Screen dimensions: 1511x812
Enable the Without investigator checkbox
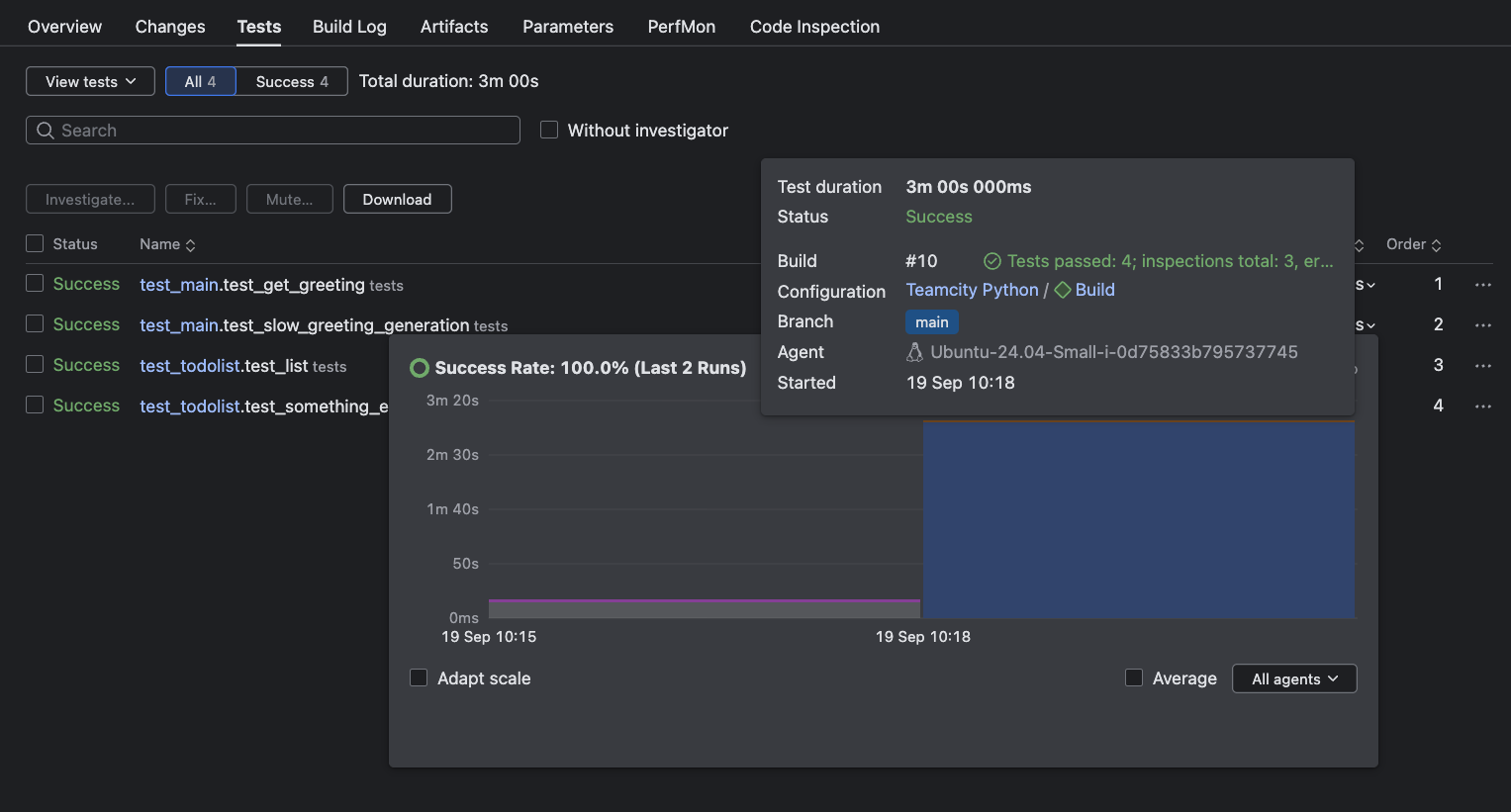tap(549, 130)
